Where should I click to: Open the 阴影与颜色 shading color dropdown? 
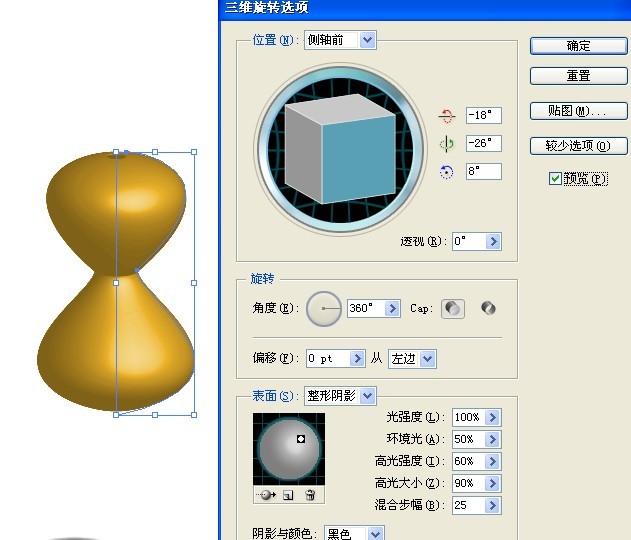[x=374, y=535]
